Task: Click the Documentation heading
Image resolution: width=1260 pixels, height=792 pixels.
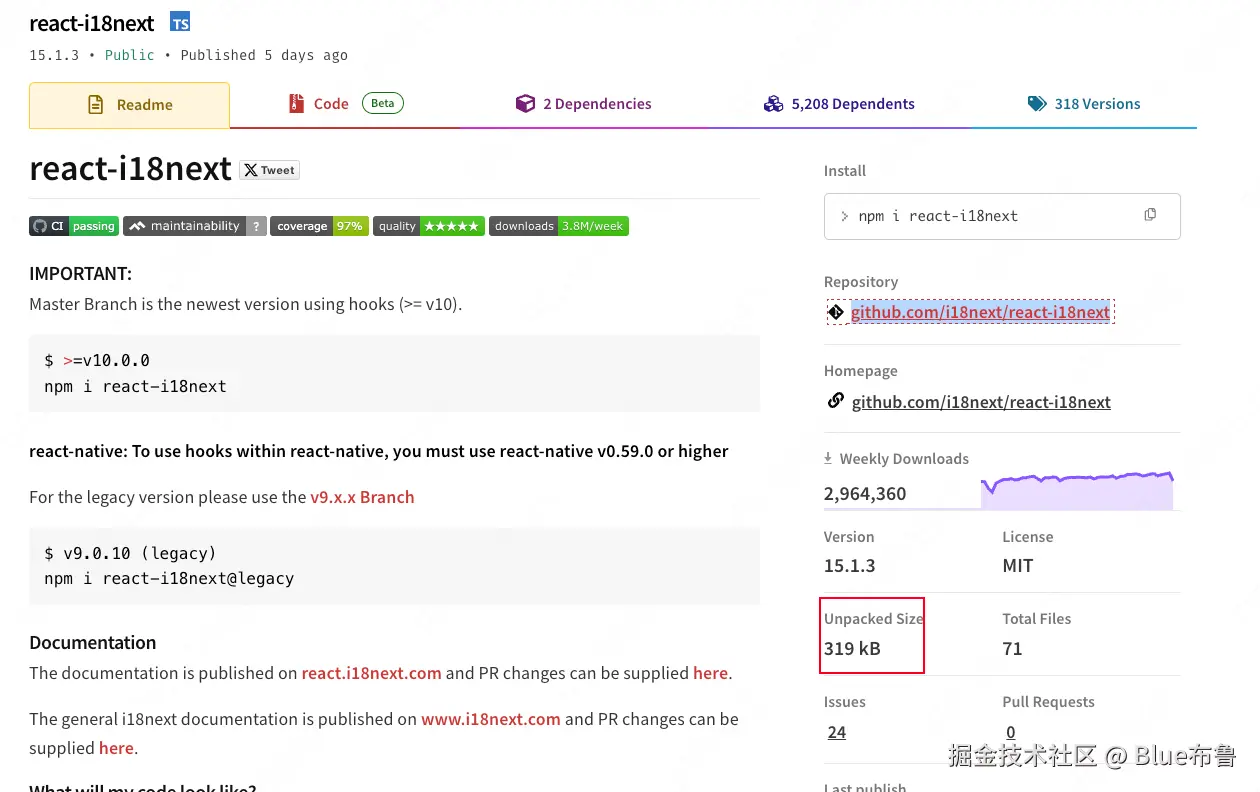Action: (x=93, y=642)
